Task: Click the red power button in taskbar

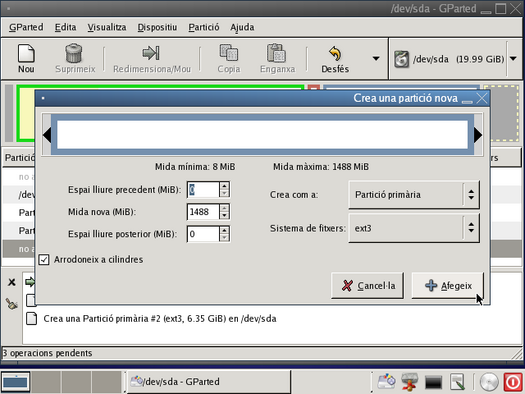Action: pyautogui.click(x=513, y=382)
